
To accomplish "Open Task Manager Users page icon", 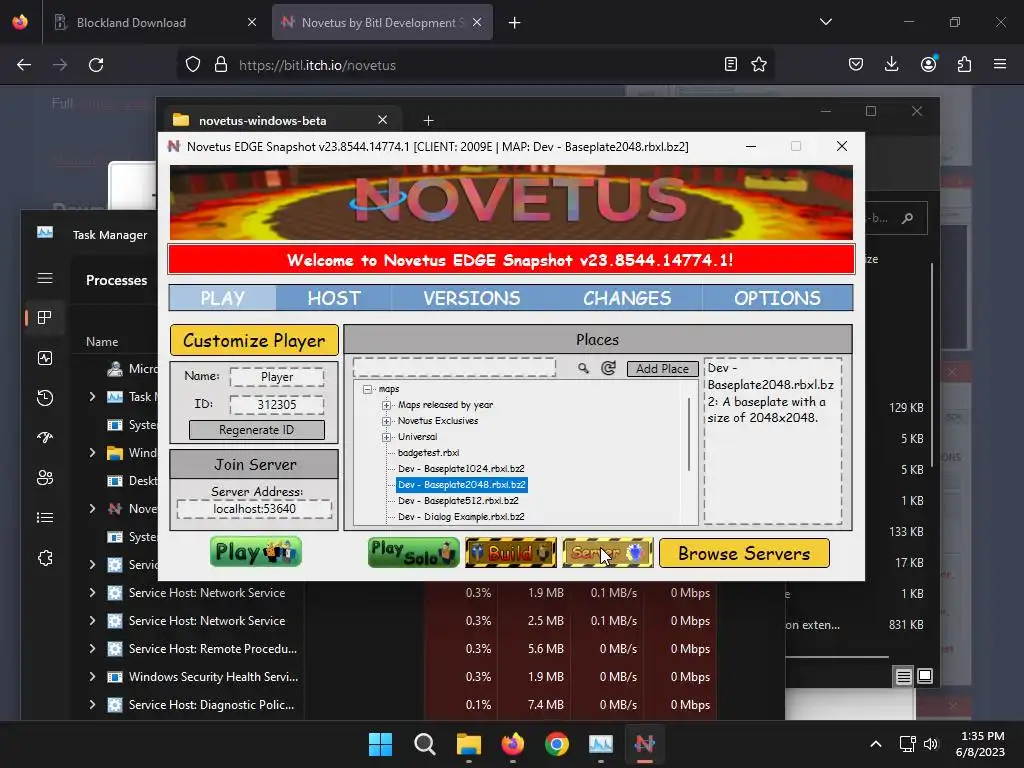I will coord(45,478).
